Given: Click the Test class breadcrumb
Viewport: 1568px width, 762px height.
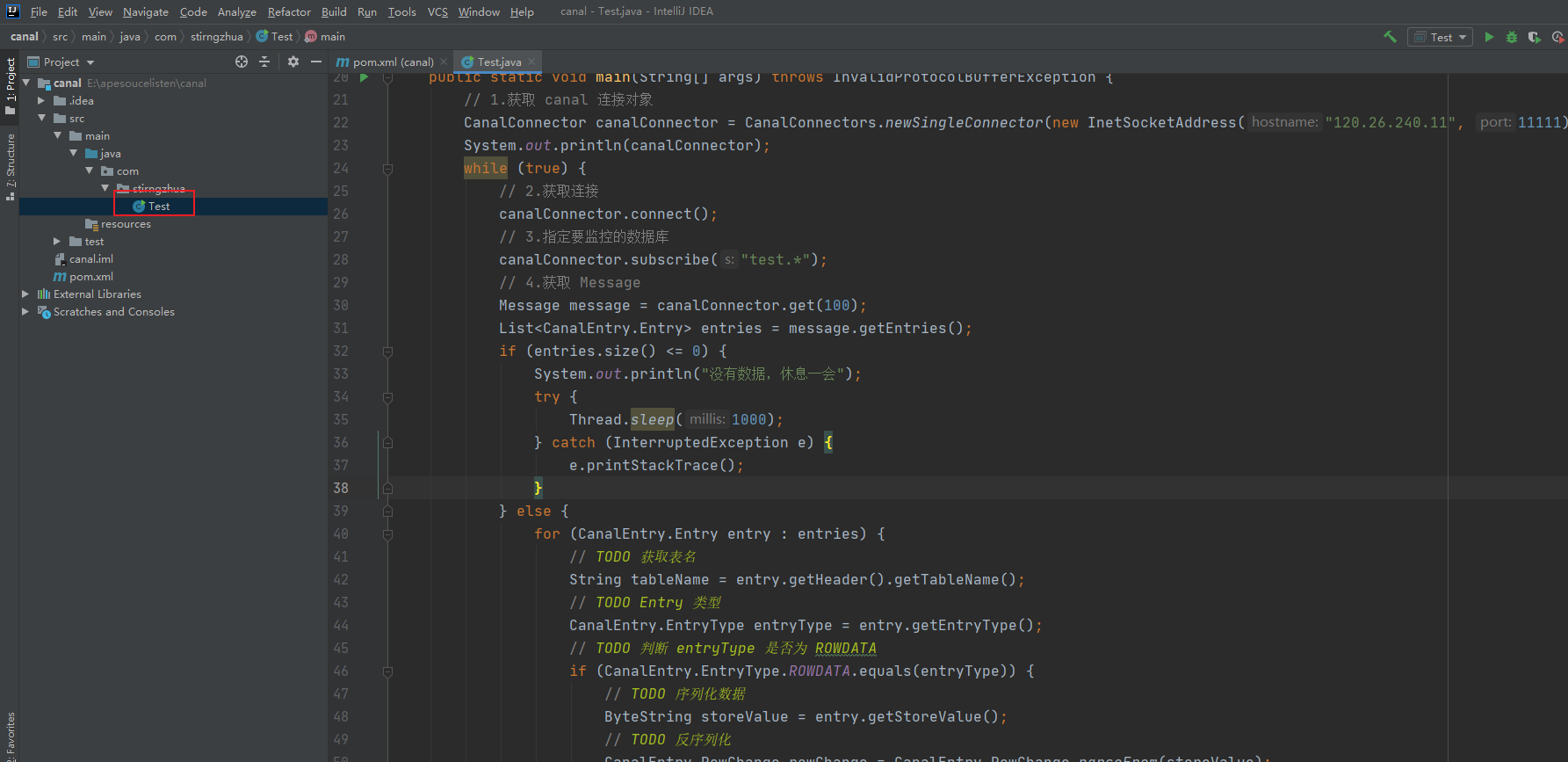Looking at the screenshot, I should pyautogui.click(x=274, y=37).
